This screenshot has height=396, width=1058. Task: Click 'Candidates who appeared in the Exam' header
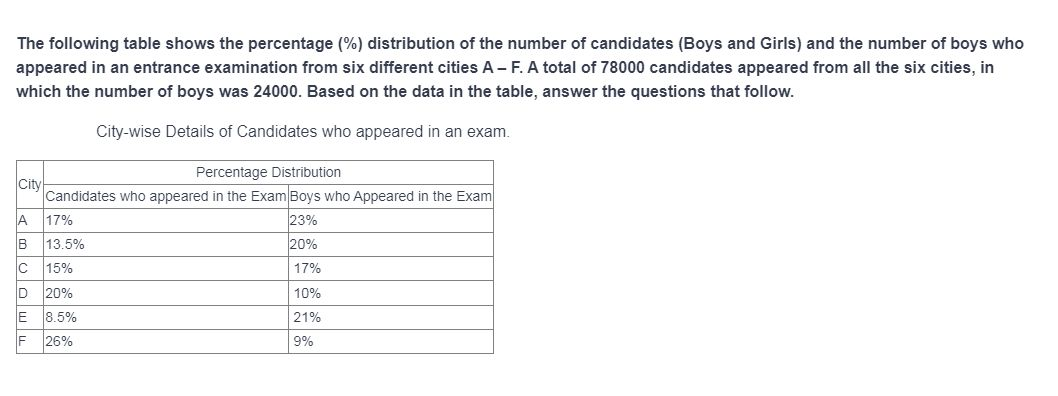coord(166,196)
